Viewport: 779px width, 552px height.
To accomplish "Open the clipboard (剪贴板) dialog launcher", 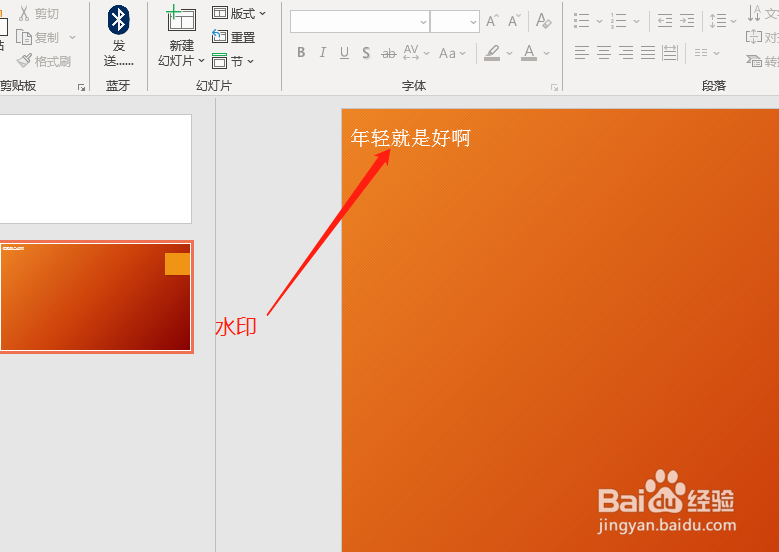I will [x=81, y=87].
